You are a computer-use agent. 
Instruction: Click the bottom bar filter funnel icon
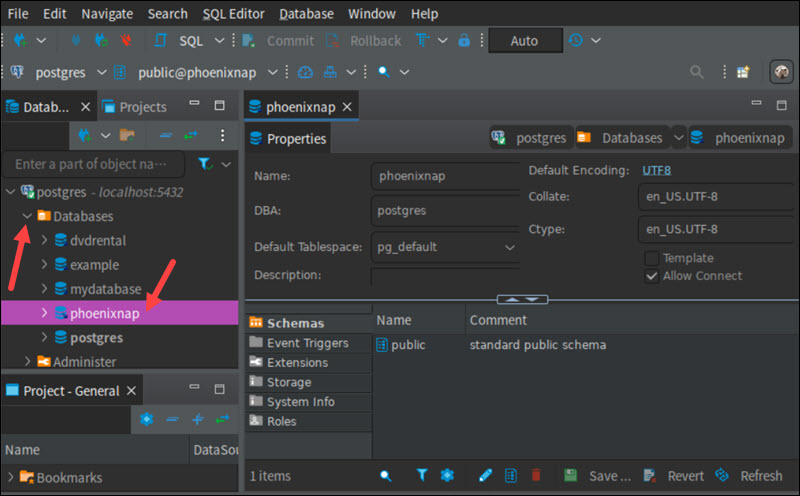pos(421,476)
